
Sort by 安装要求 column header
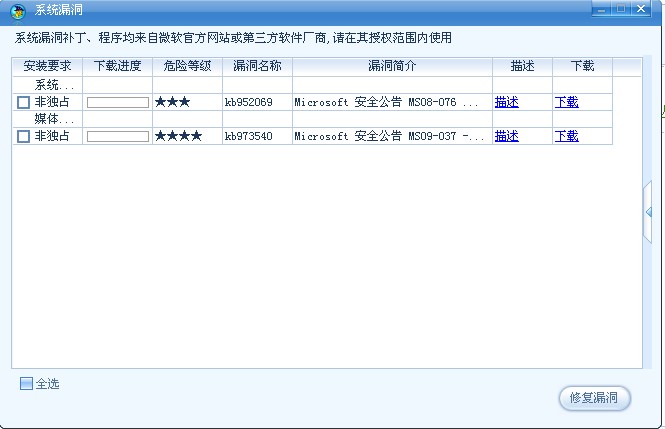47,67
